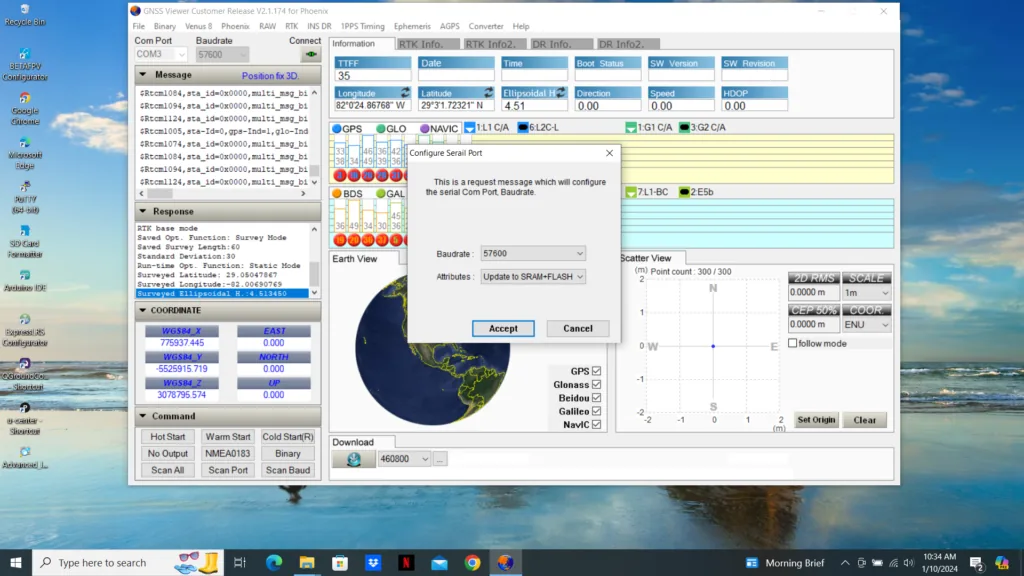Toggle Ellipsoidal Height swap icon

tap(560, 93)
